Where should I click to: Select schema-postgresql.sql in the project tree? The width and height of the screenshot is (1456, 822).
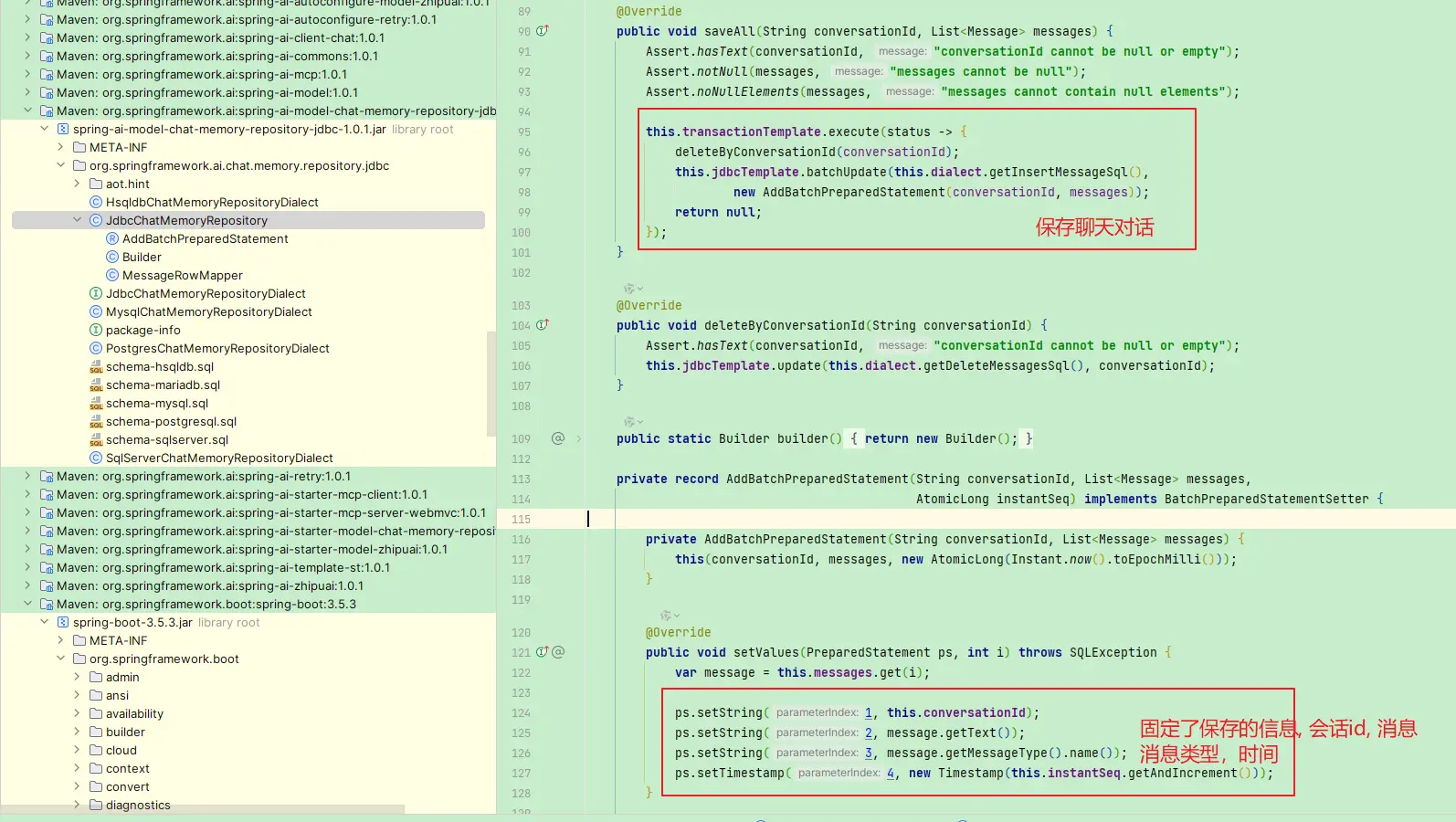[171, 422]
